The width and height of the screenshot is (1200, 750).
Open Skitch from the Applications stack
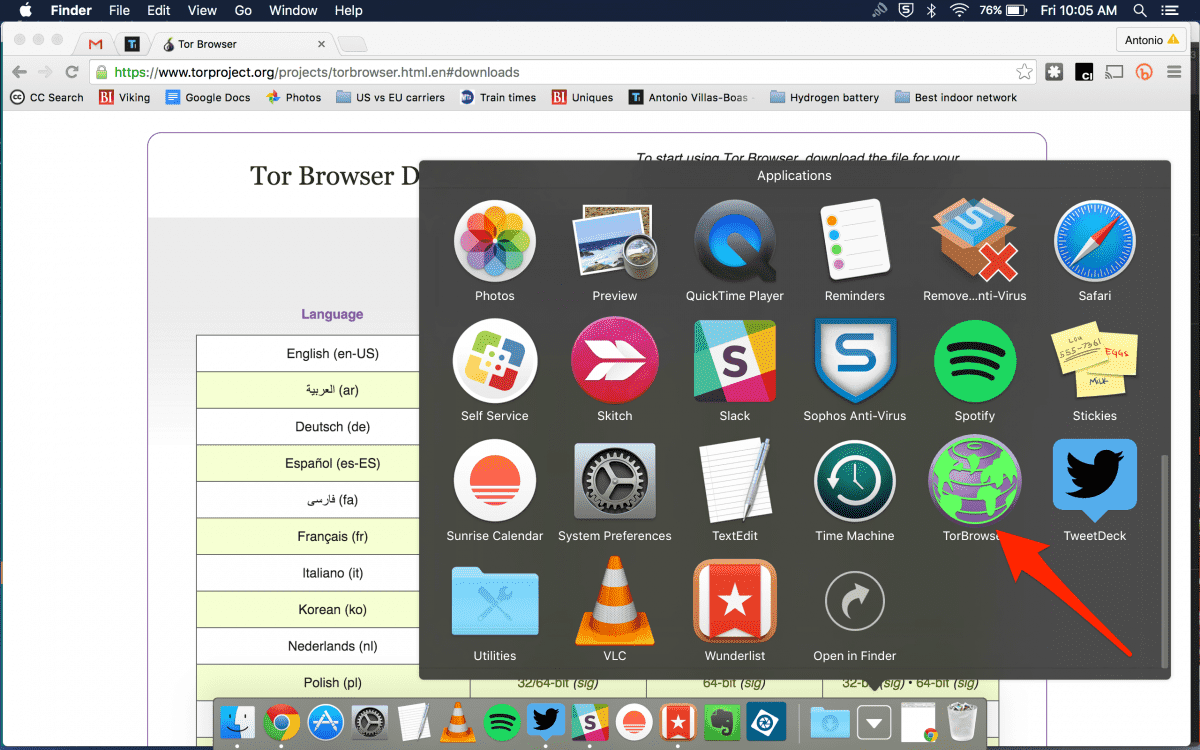pos(614,362)
